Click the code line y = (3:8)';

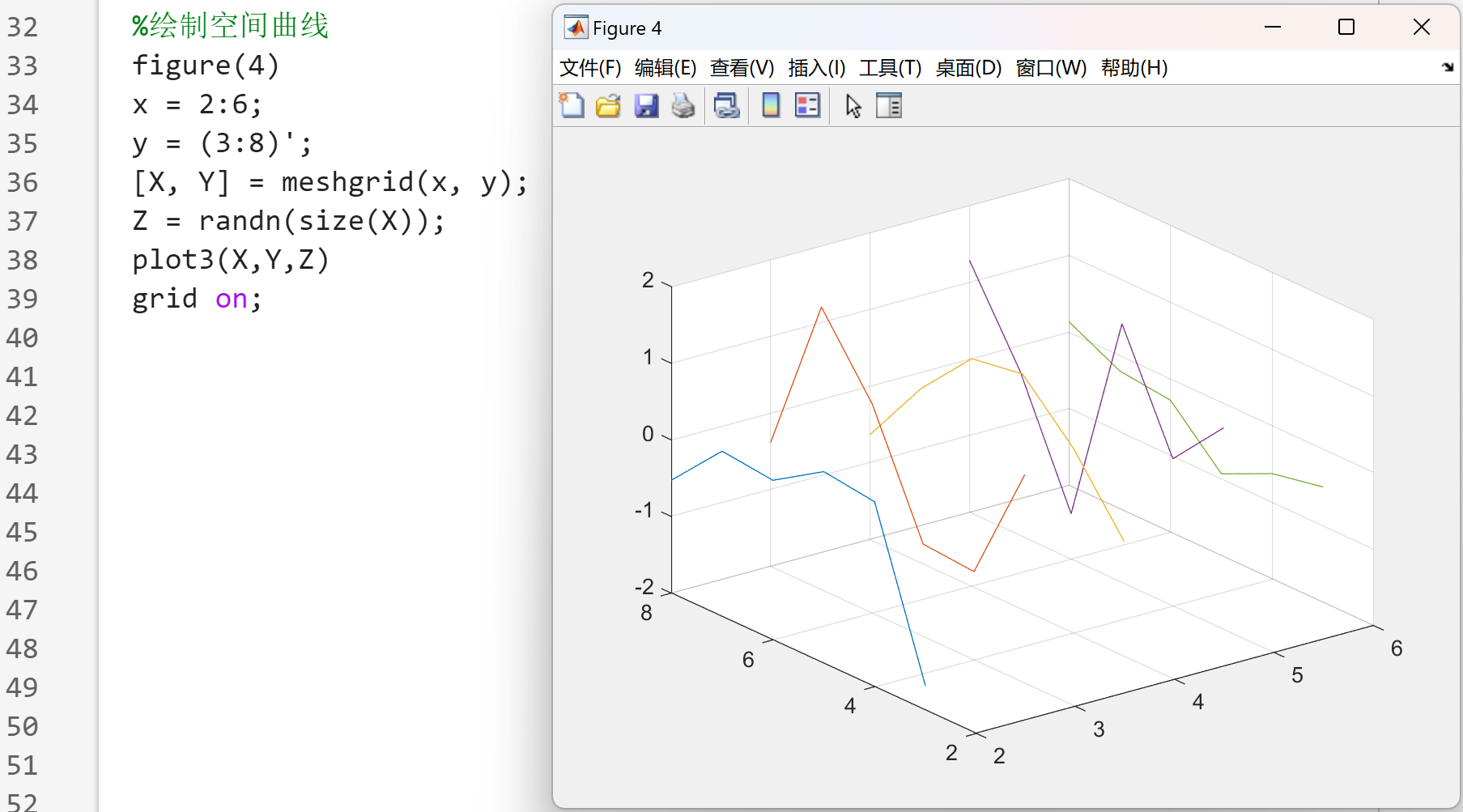[222, 143]
